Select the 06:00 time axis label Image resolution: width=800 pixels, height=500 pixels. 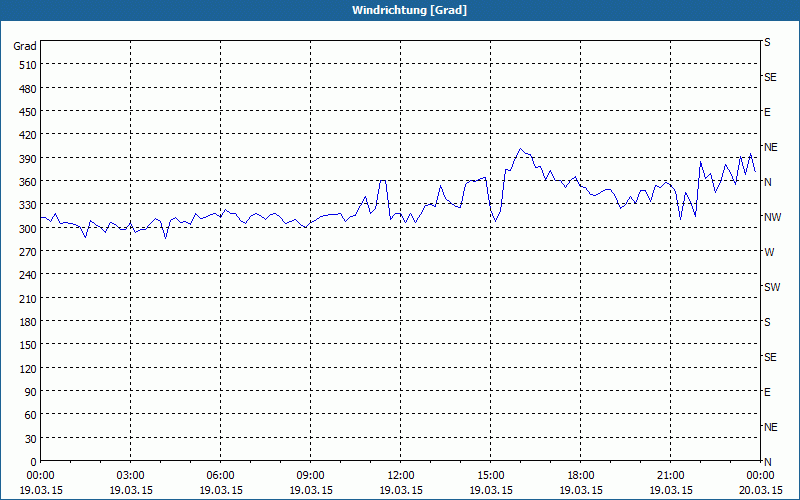[x=220, y=476]
